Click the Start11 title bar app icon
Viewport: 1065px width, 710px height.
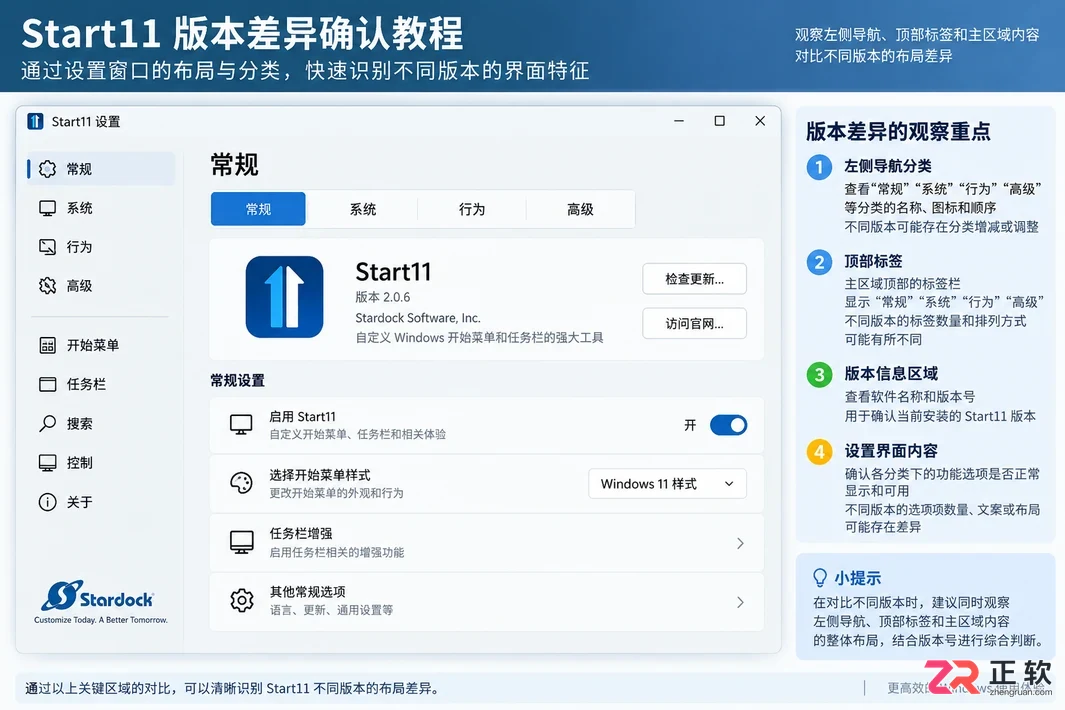pos(35,122)
